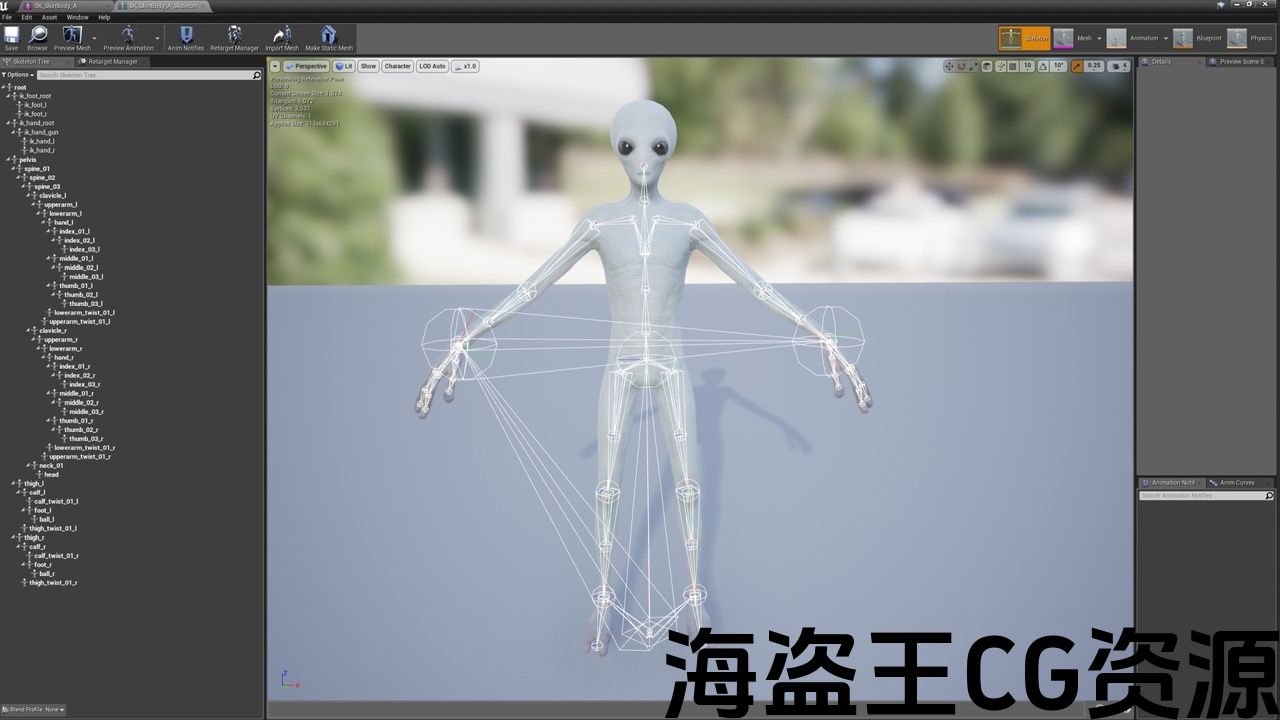This screenshot has height=720, width=1280.
Task: Click the Import Mesh icon
Action: (x=282, y=37)
